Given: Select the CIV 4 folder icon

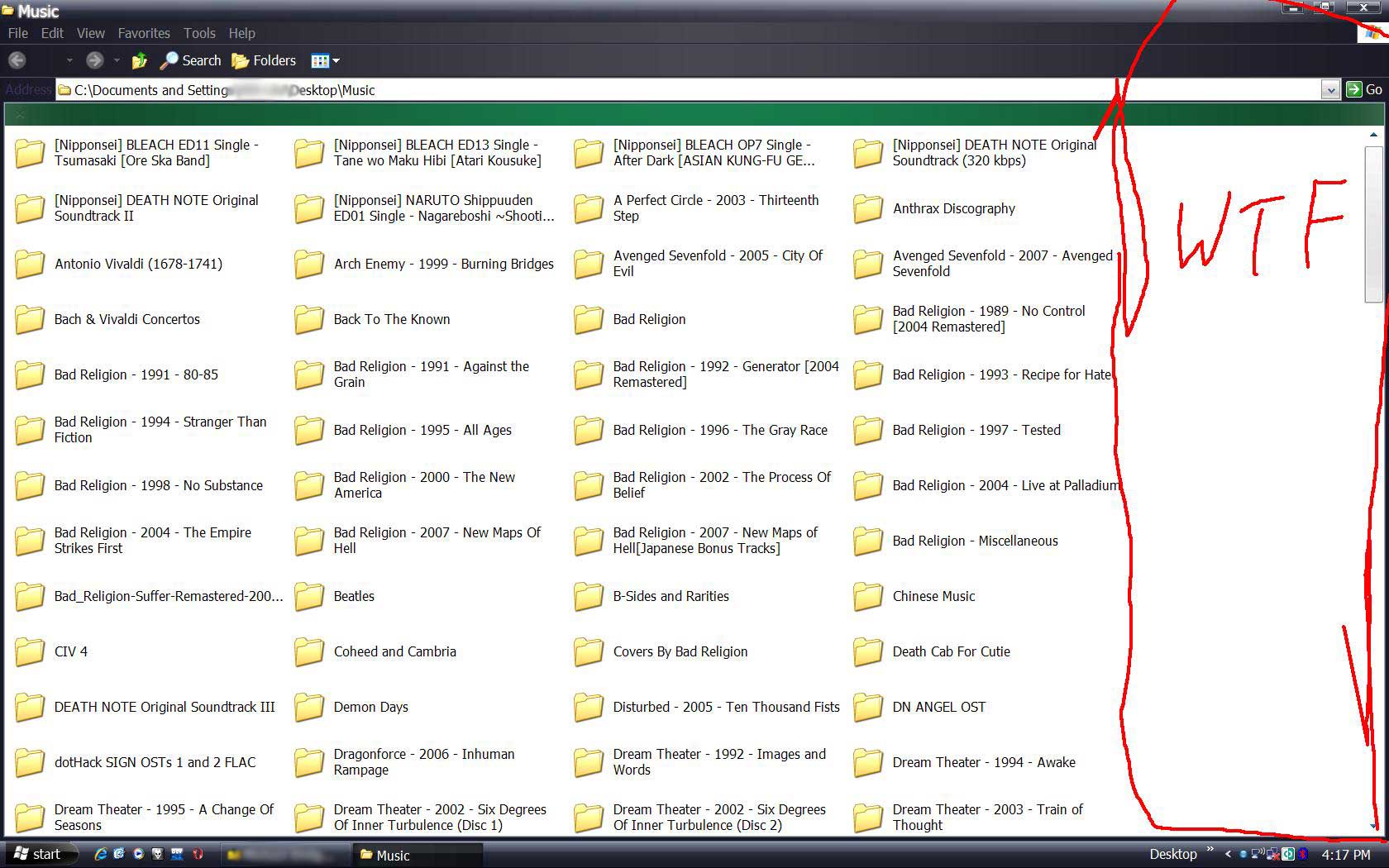Looking at the screenshot, I should 30,651.
